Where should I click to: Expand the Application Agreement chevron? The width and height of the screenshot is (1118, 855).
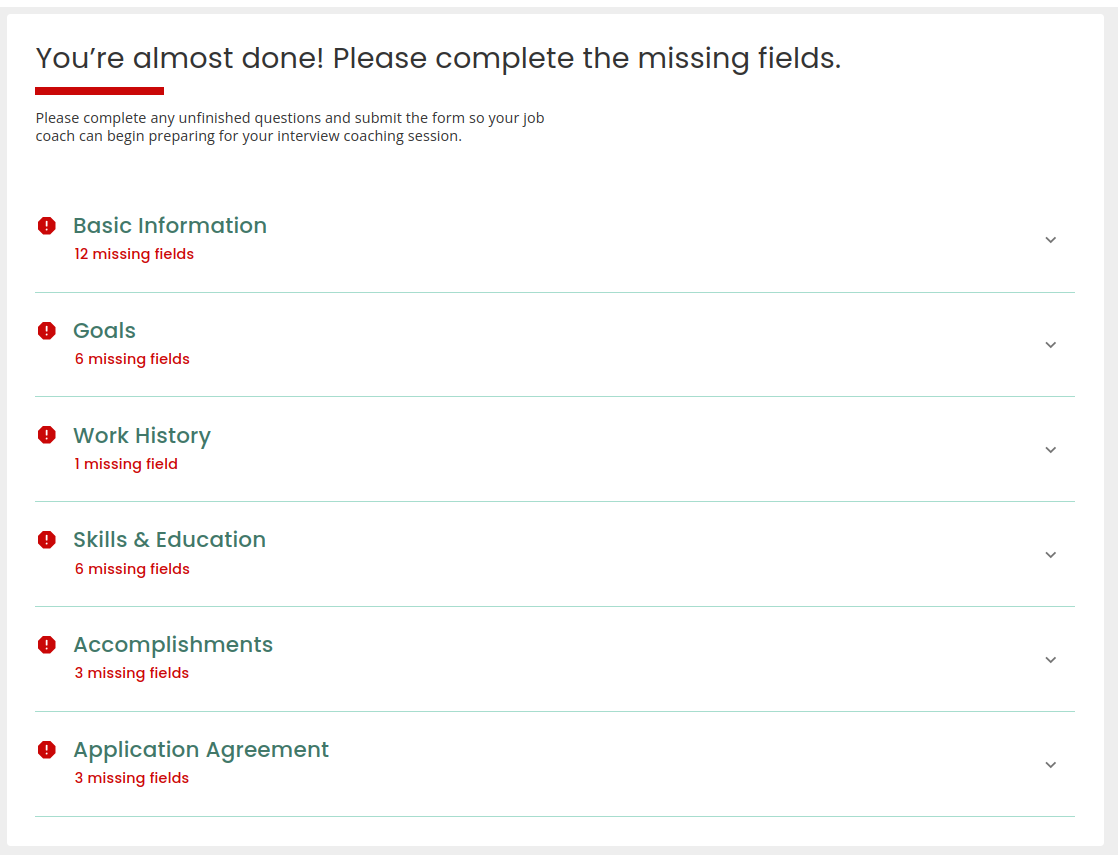(x=1050, y=764)
